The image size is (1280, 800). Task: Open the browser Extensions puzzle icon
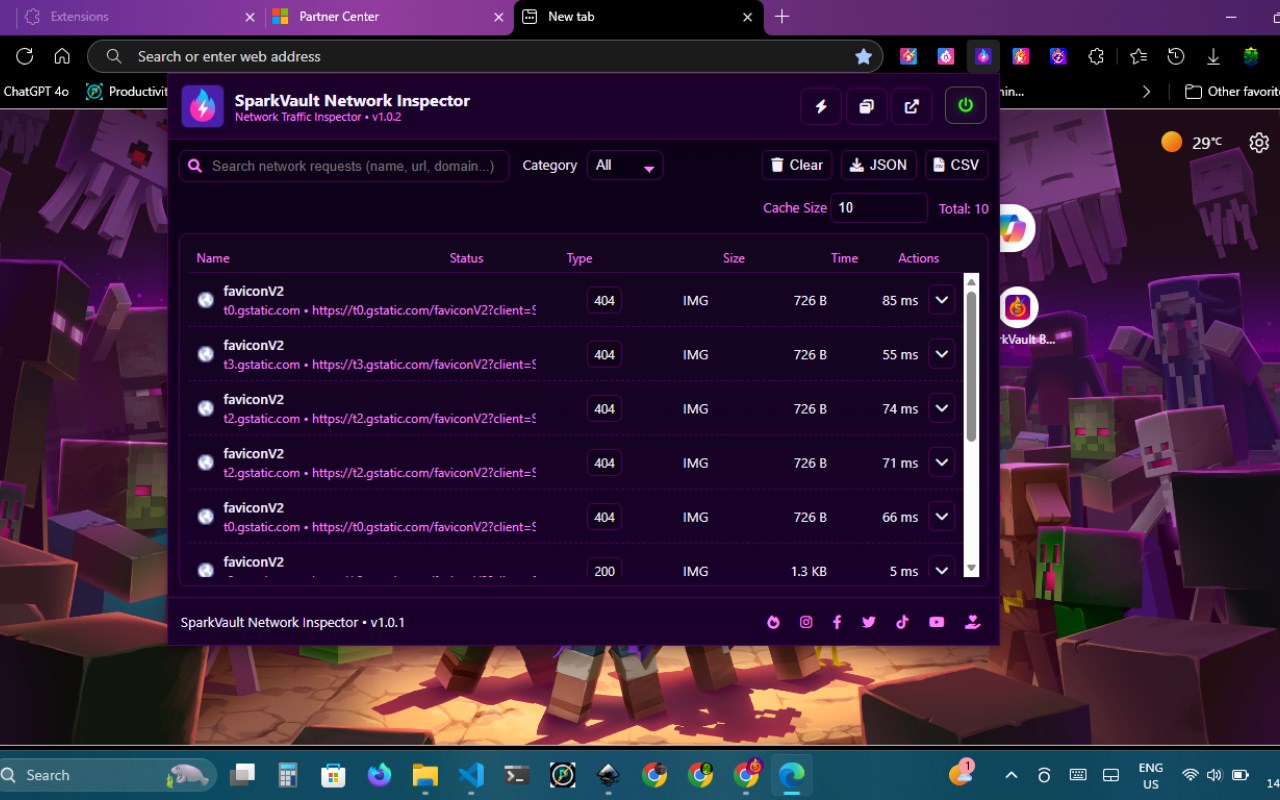click(1096, 57)
